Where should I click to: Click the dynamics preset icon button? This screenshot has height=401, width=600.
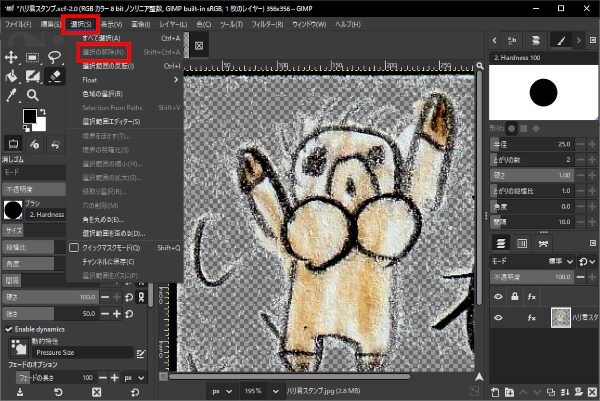click(18, 347)
